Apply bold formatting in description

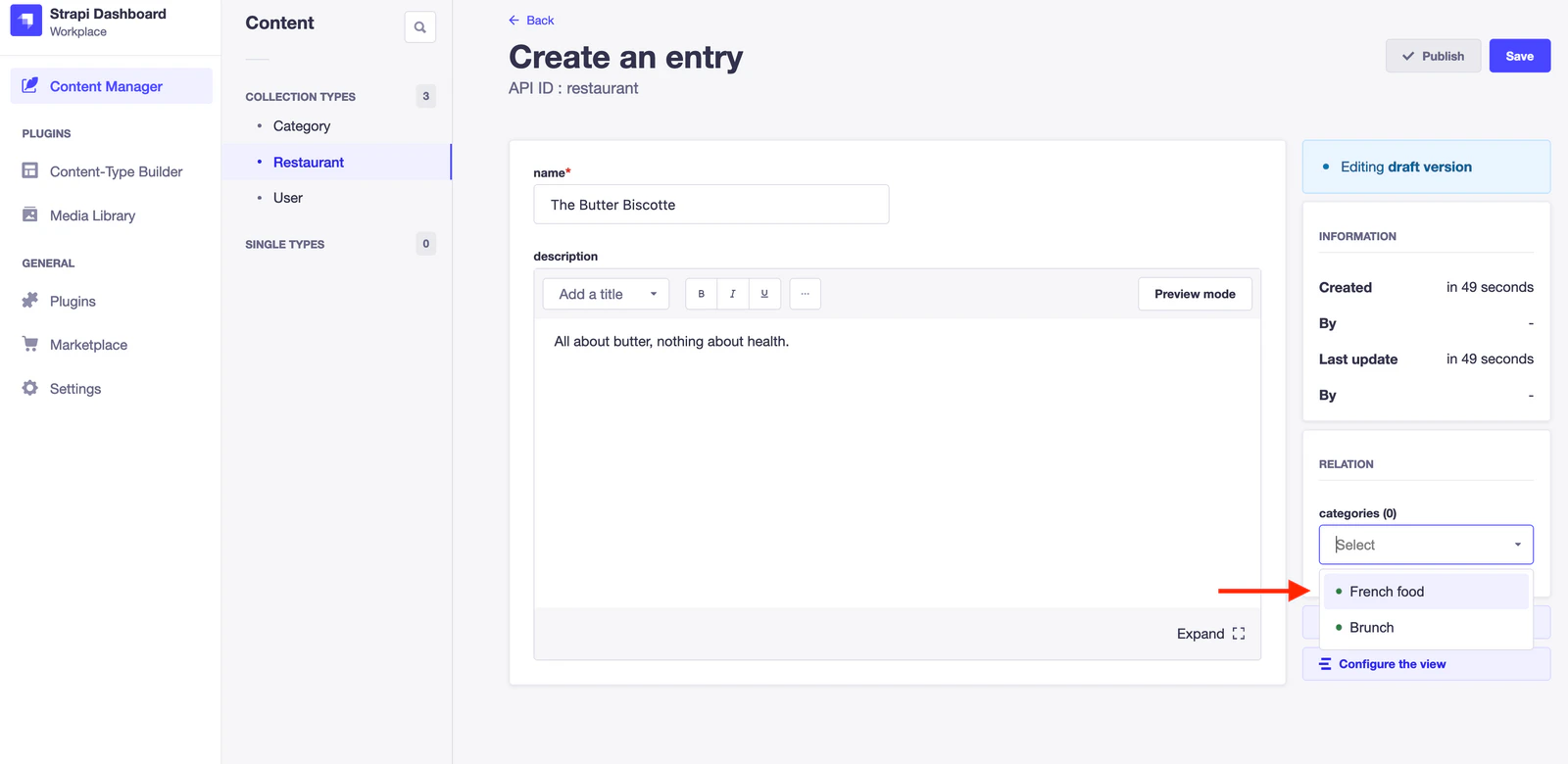coord(702,294)
